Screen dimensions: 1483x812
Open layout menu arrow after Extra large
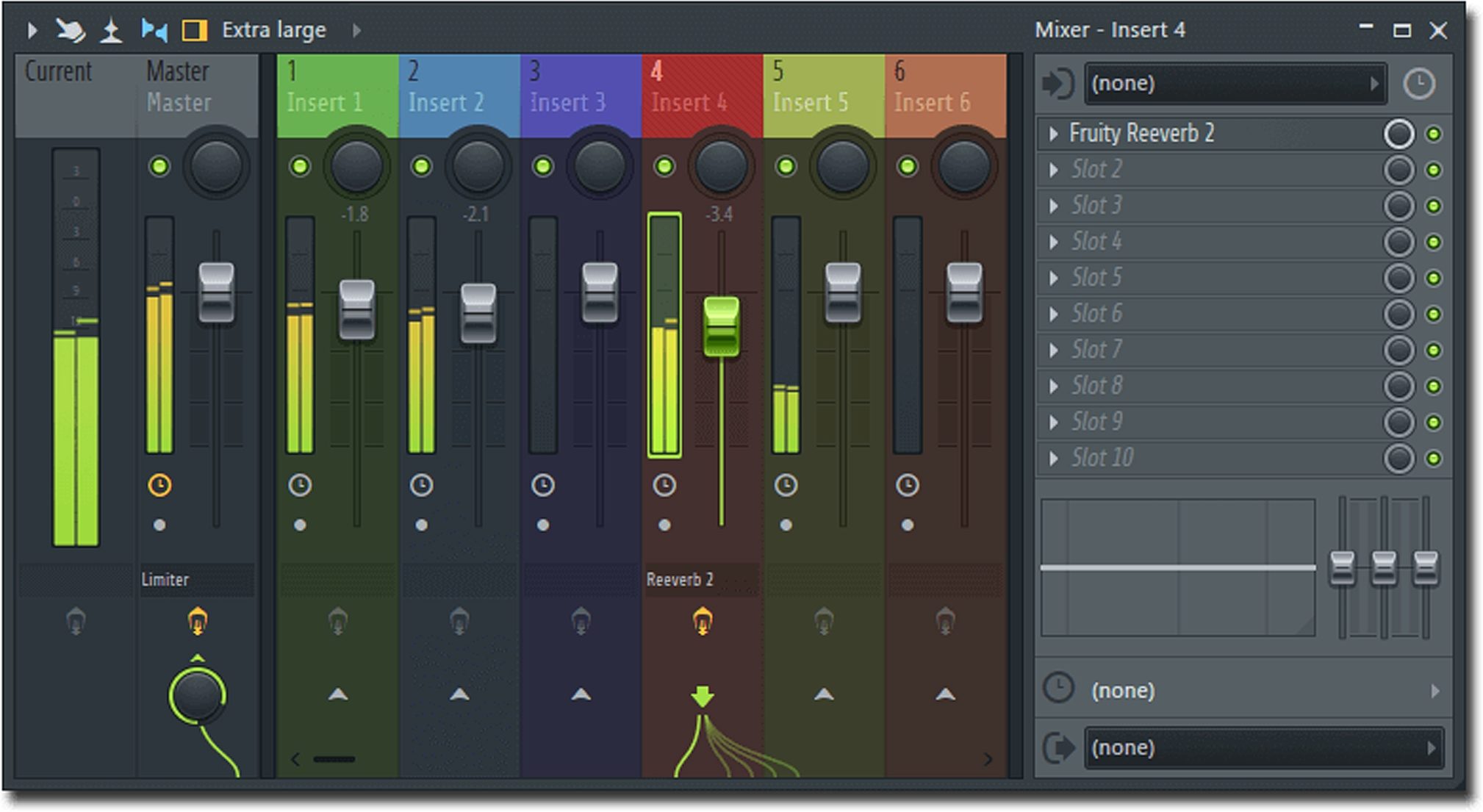(356, 30)
